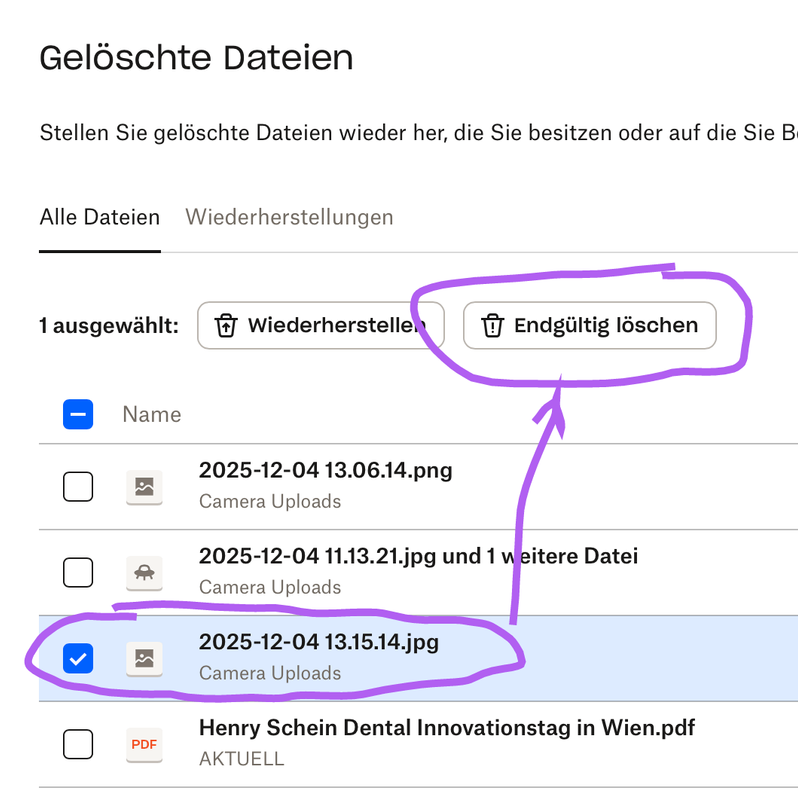Switch to the Wiederherstellungen tab
The image size is (798, 800).
coord(289,217)
